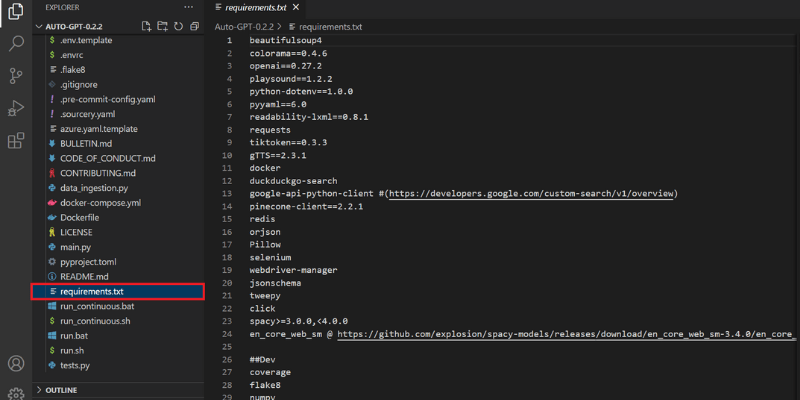800x400 pixels.
Task: Open run_continuous.sh file
Action: pos(95,321)
